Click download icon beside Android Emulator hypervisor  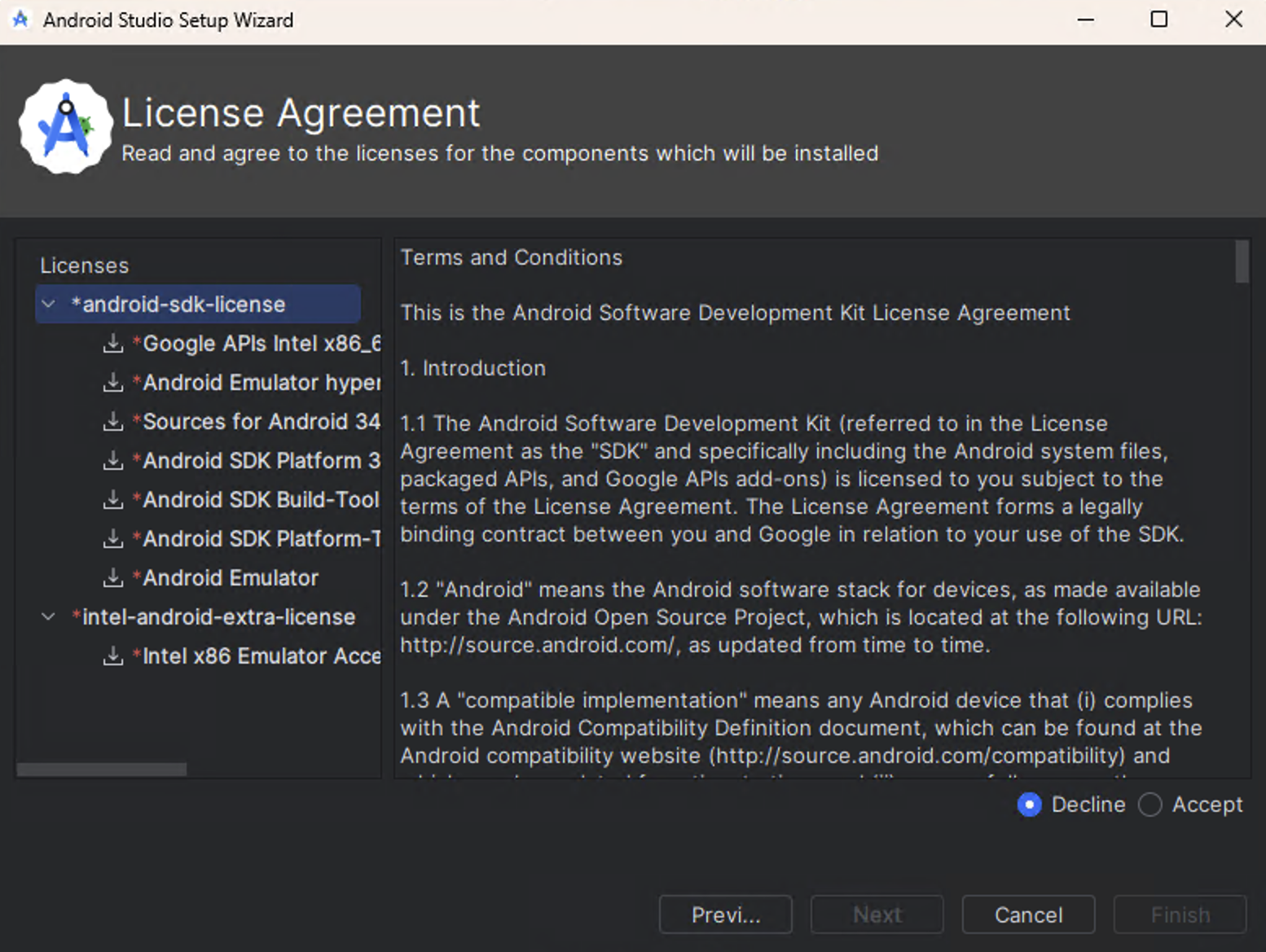click(x=113, y=383)
